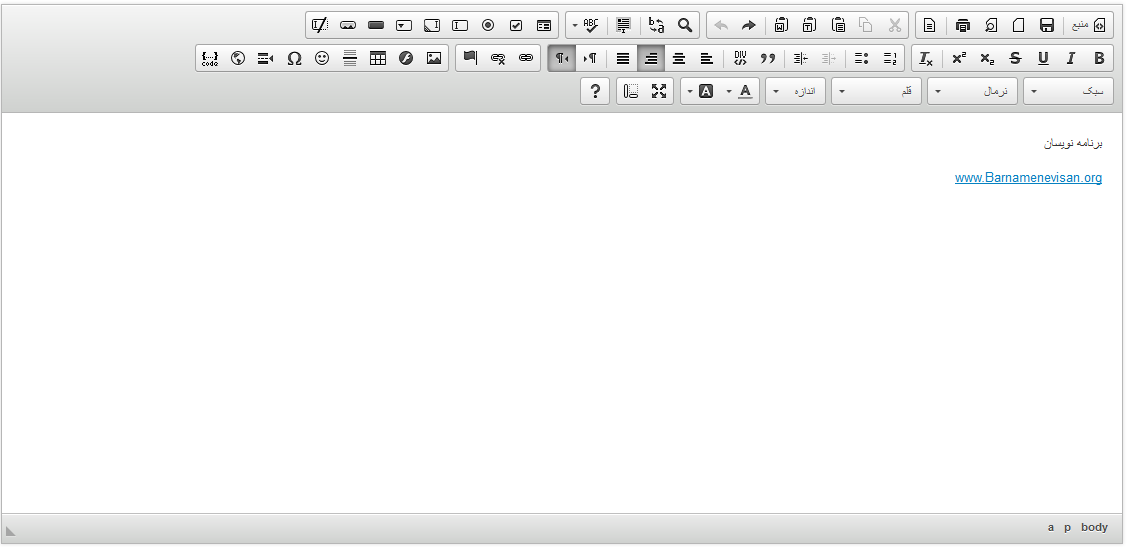The height and width of the screenshot is (547, 1128).
Task: Open the text color picker
Action: coord(745,91)
